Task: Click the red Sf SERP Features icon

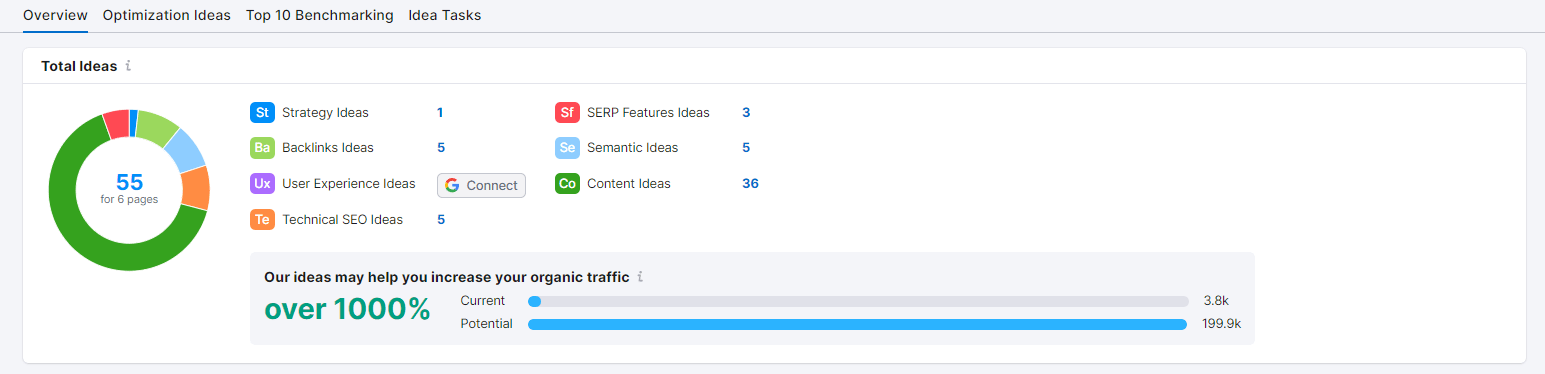Action: [x=567, y=113]
